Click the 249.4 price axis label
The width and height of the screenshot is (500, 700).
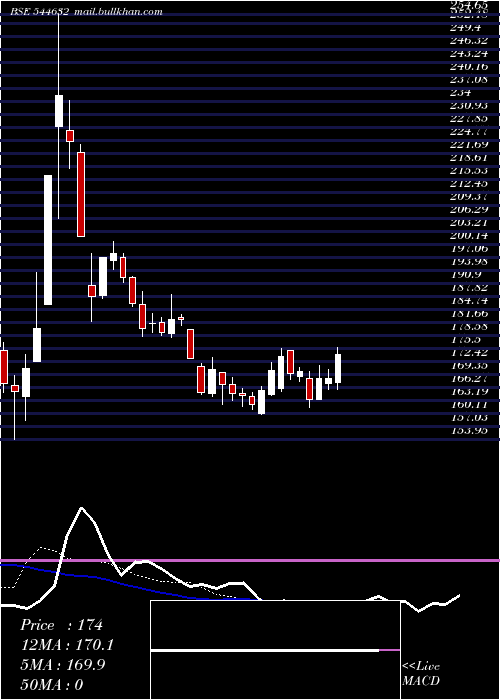[466, 28]
